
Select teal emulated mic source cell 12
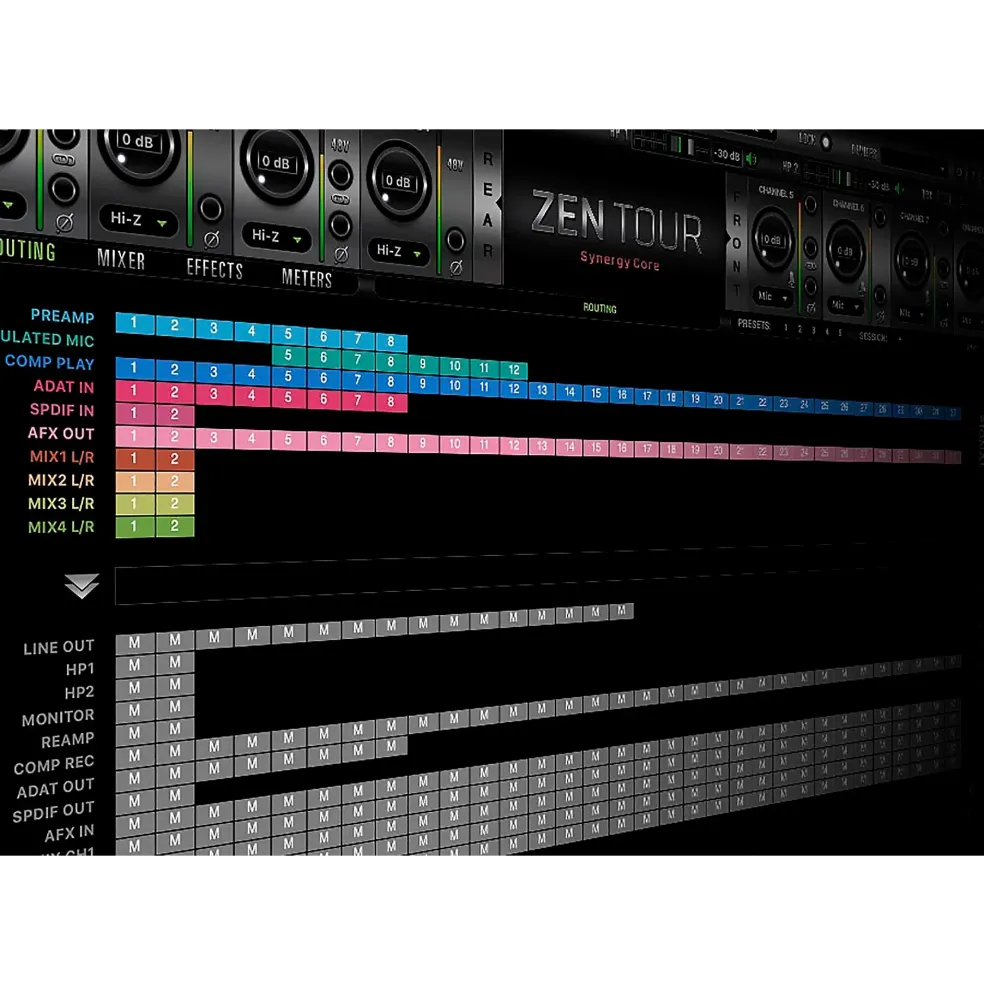(514, 369)
